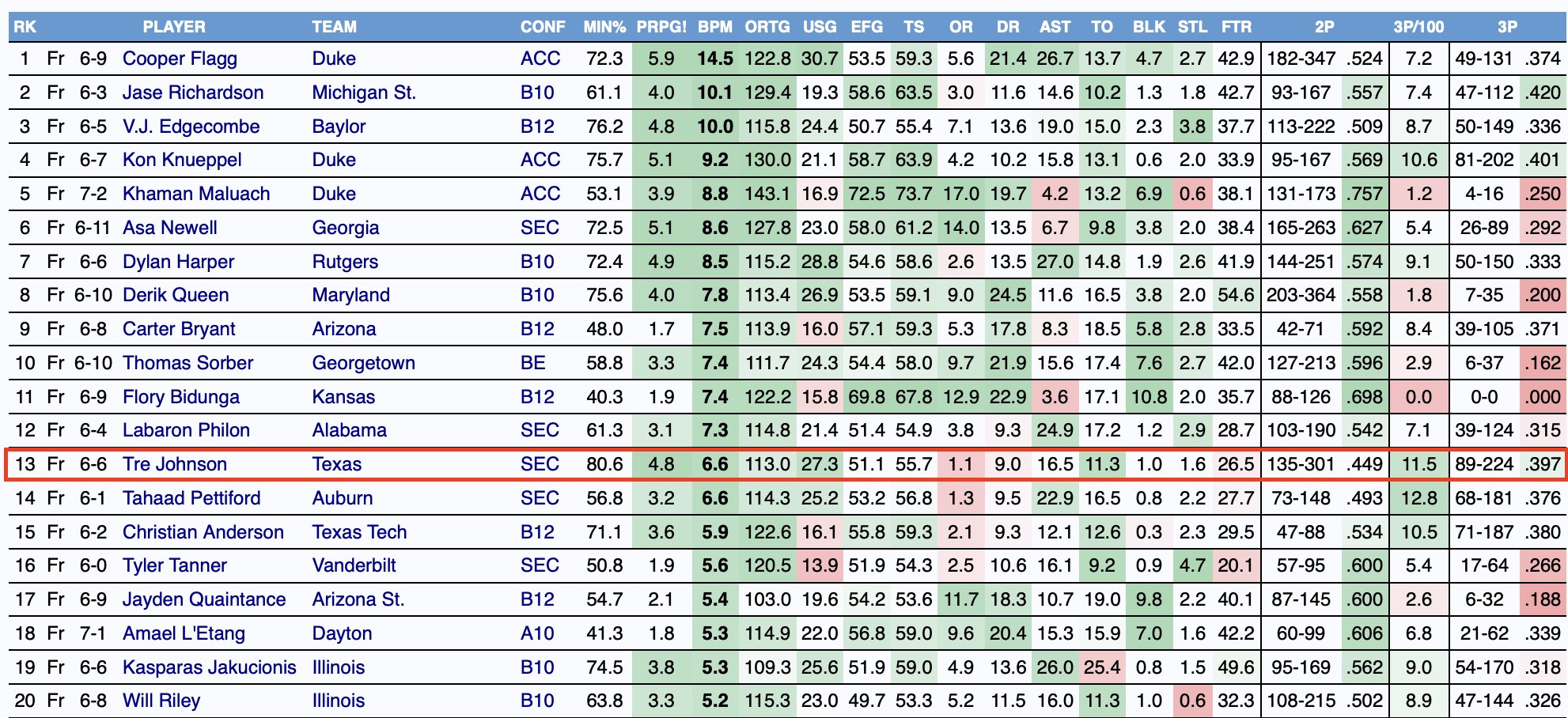
Task: Sort by STL column header
Action: coord(1192,27)
